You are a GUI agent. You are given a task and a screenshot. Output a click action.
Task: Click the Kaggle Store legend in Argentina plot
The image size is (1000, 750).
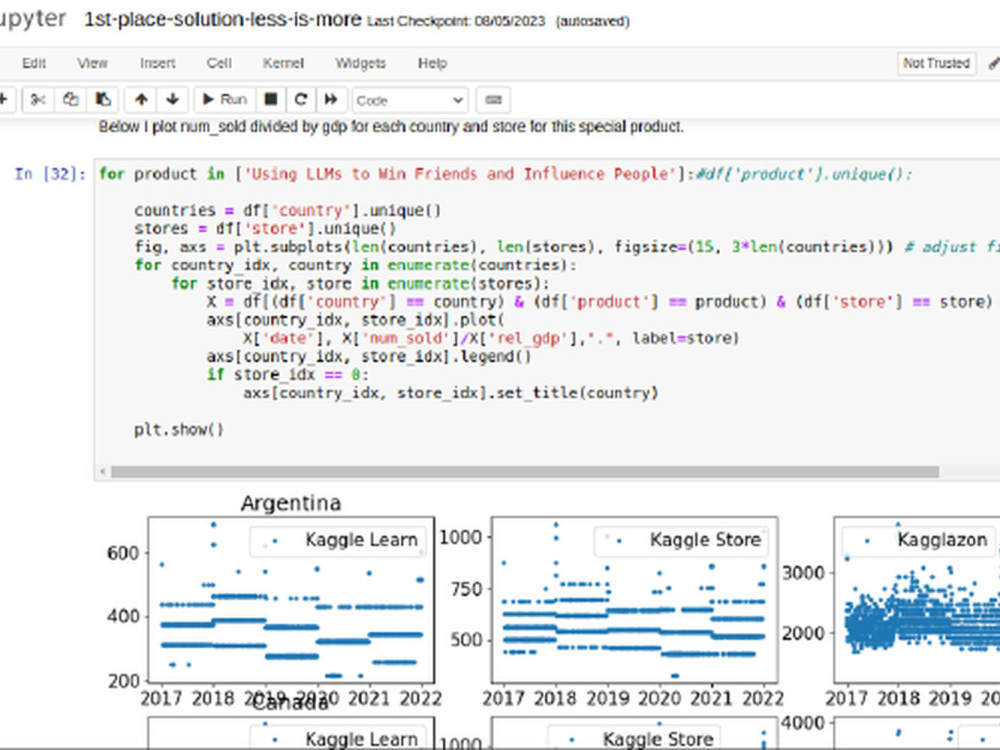[x=681, y=541]
